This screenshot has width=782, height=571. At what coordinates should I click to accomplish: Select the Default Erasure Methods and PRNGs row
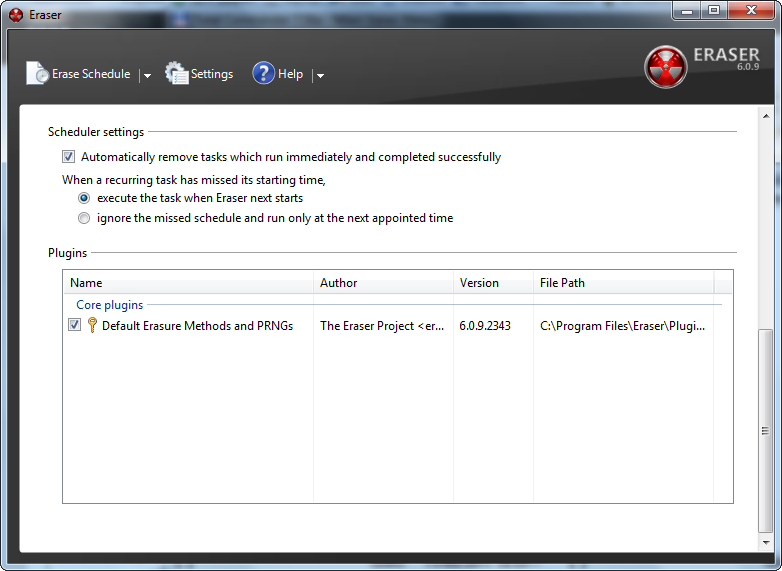point(389,326)
